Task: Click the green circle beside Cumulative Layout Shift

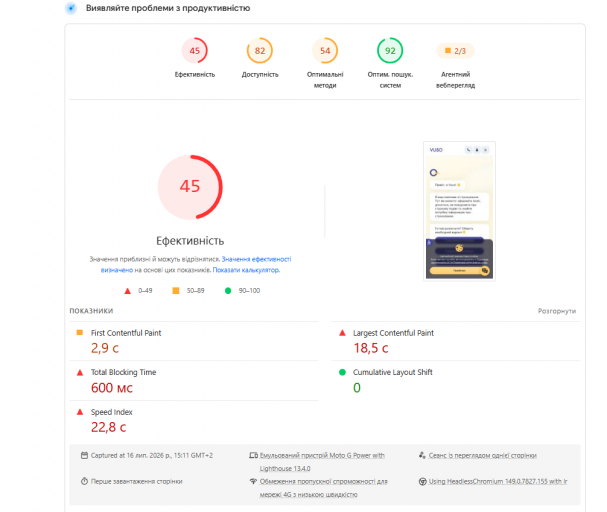Action: click(x=342, y=372)
